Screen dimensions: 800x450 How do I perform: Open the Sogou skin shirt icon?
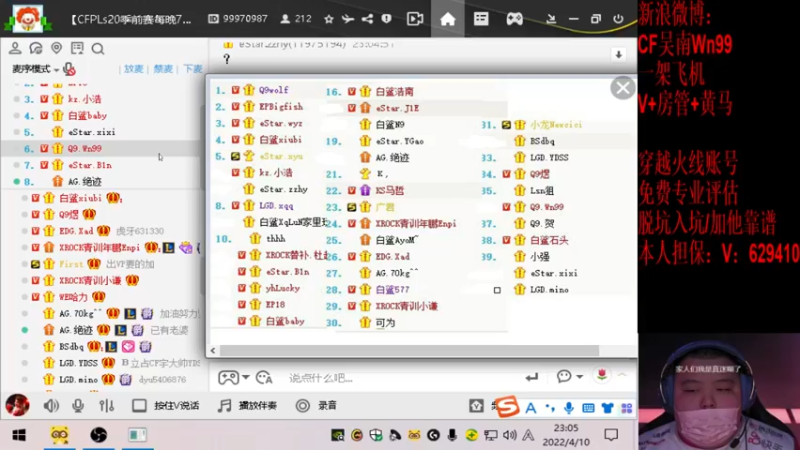click(x=607, y=408)
